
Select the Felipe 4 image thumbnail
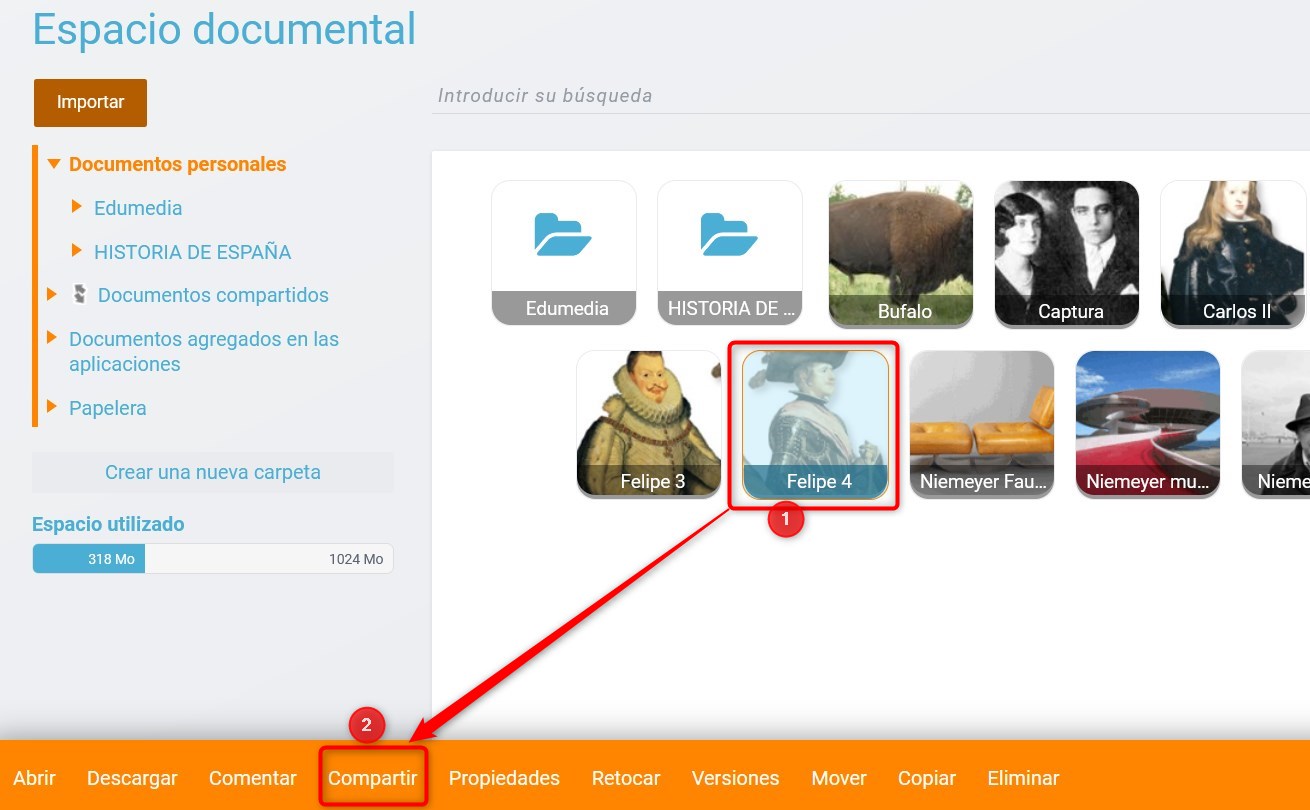815,424
